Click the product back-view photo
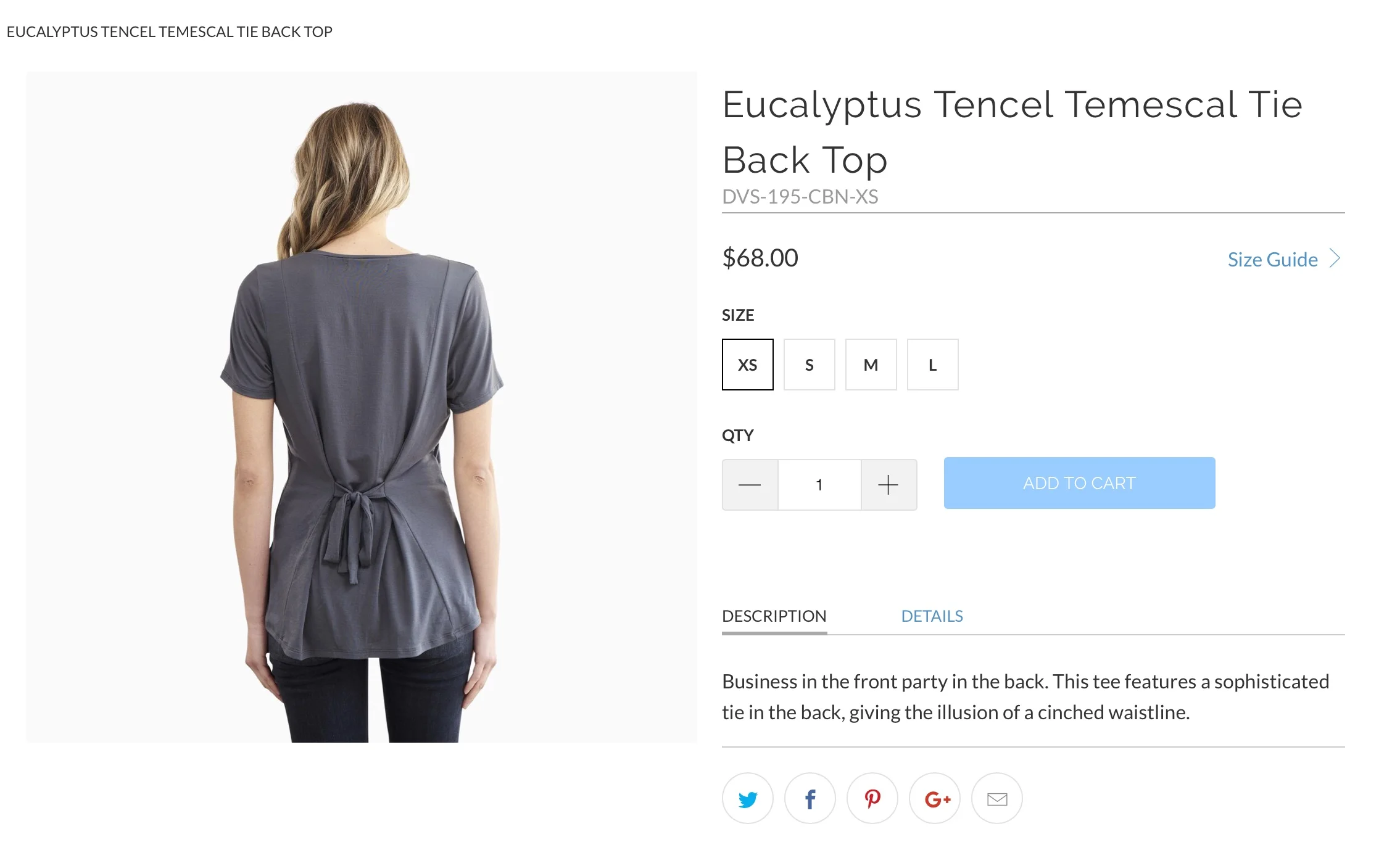The height and width of the screenshot is (850, 1400). 362,407
